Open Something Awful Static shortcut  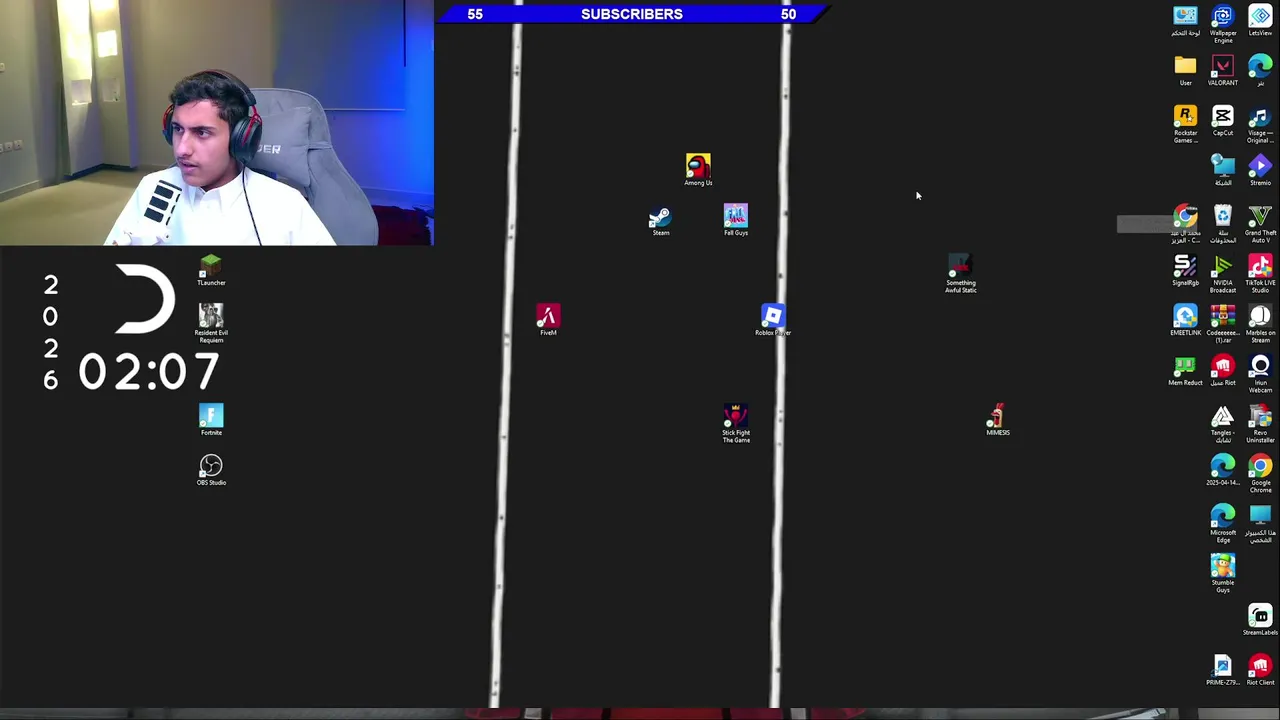[960, 273]
